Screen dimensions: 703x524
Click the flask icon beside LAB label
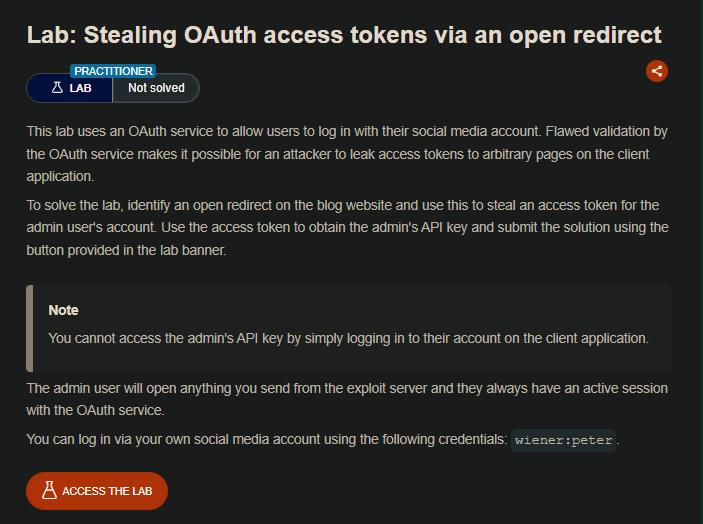56,88
